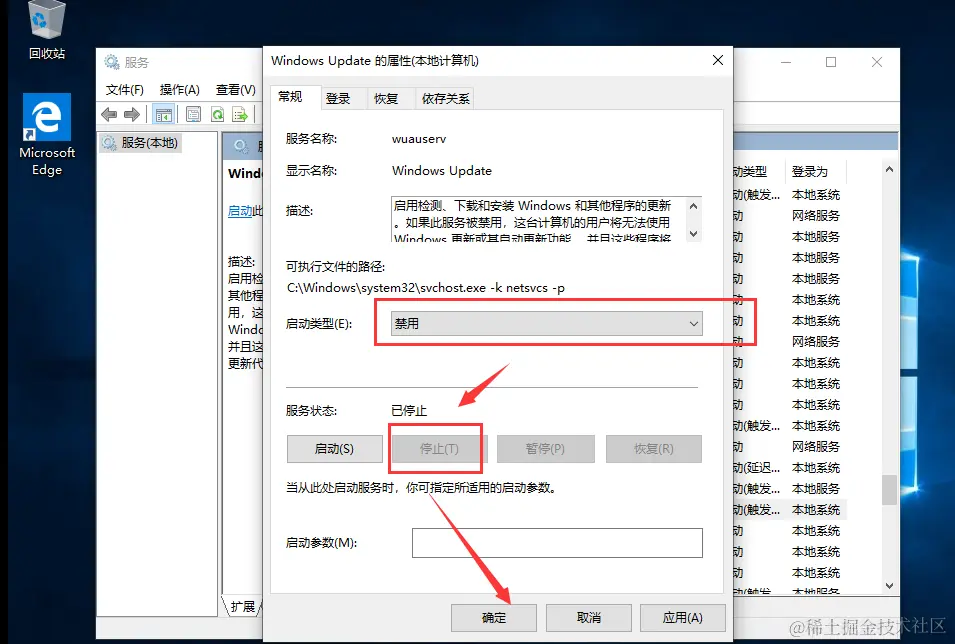
Task: Click the properties sheet toolbar icon
Action: [194, 114]
